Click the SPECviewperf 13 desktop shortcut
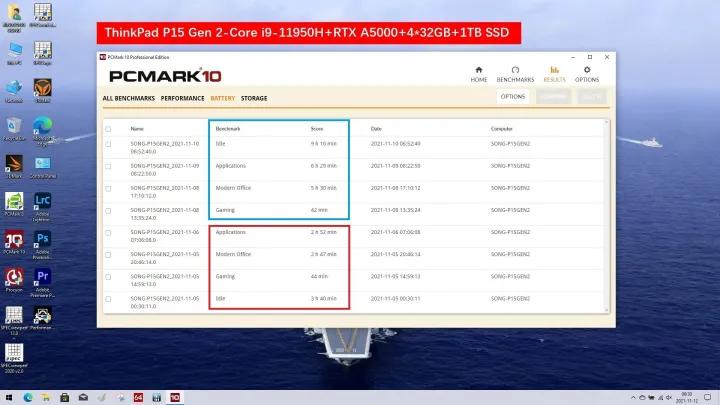720x405 pixels. coord(14,321)
